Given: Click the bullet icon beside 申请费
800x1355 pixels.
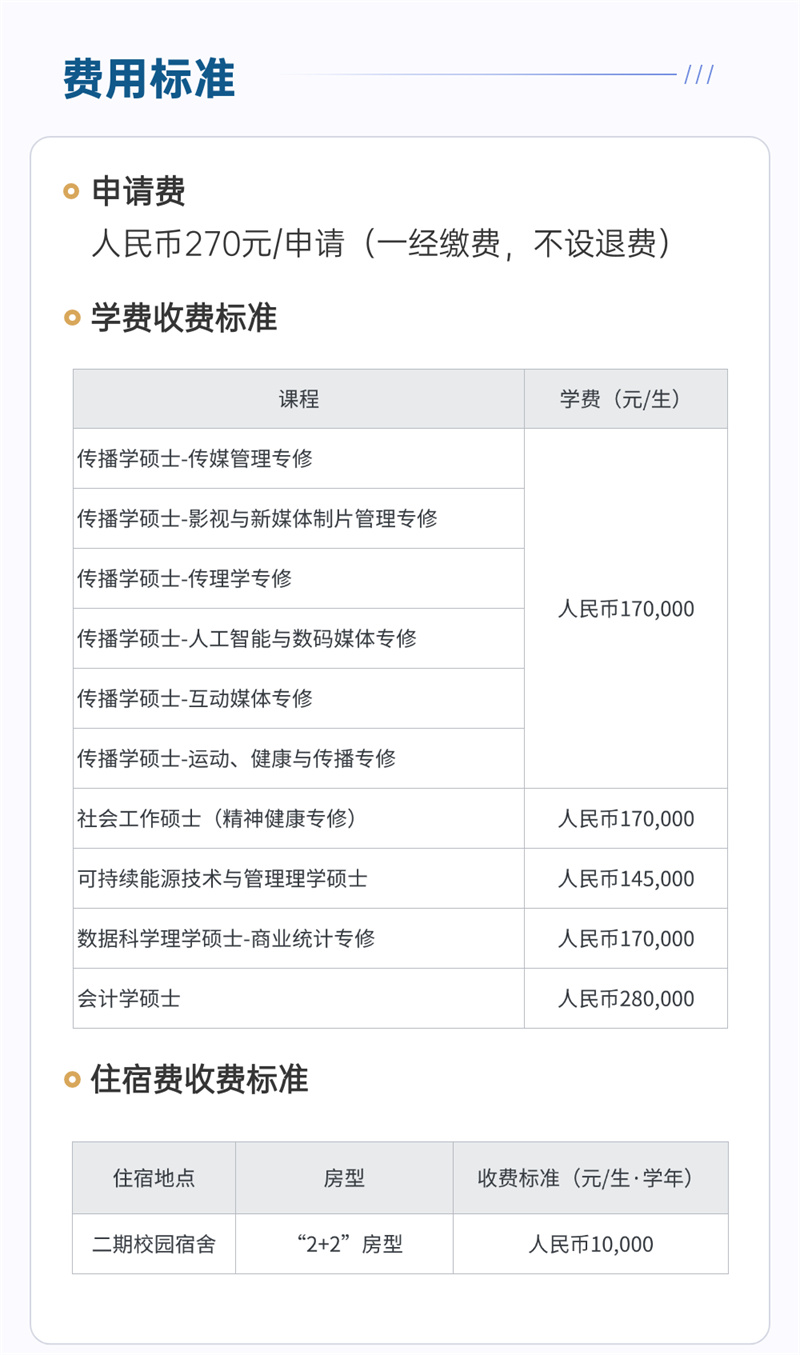Looking at the screenshot, I should [71, 191].
